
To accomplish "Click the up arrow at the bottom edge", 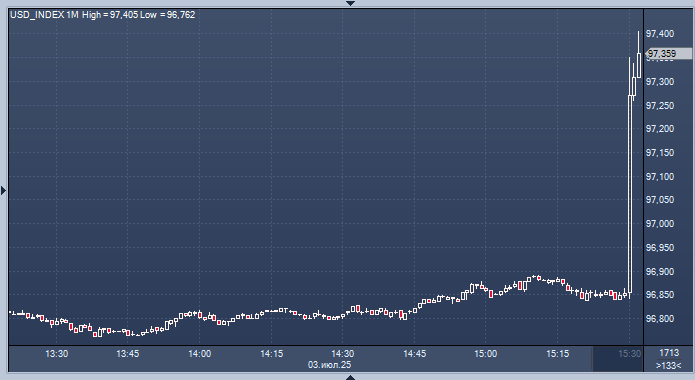I will [x=350, y=377].
